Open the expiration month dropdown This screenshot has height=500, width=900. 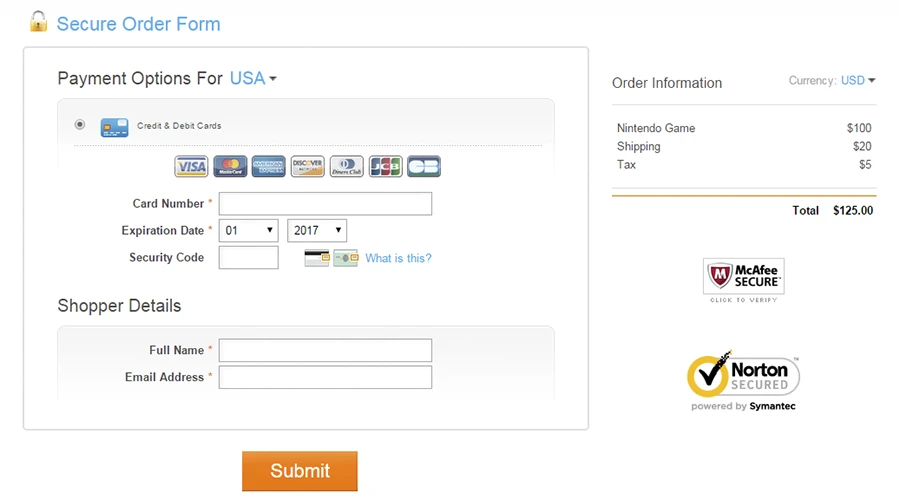pyautogui.click(x=248, y=231)
